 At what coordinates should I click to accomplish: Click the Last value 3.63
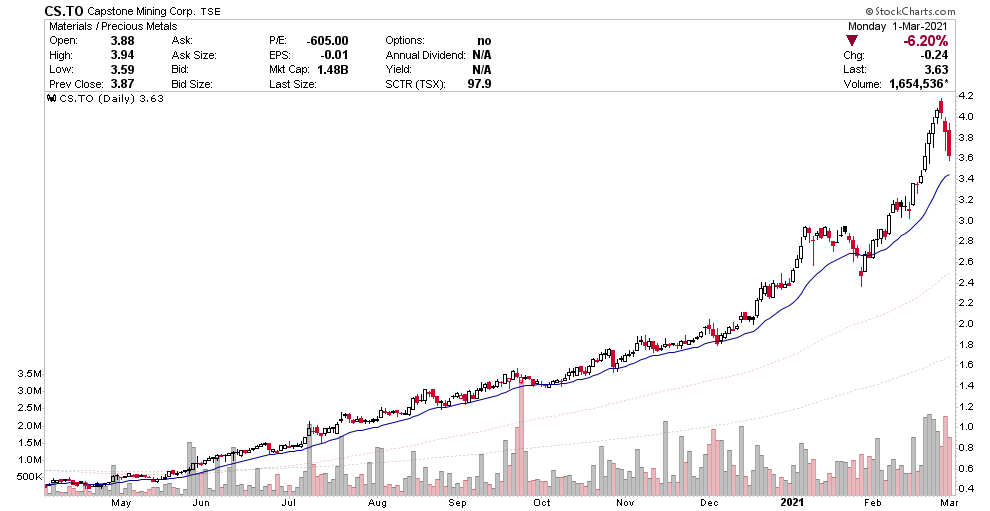coord(937,69)
